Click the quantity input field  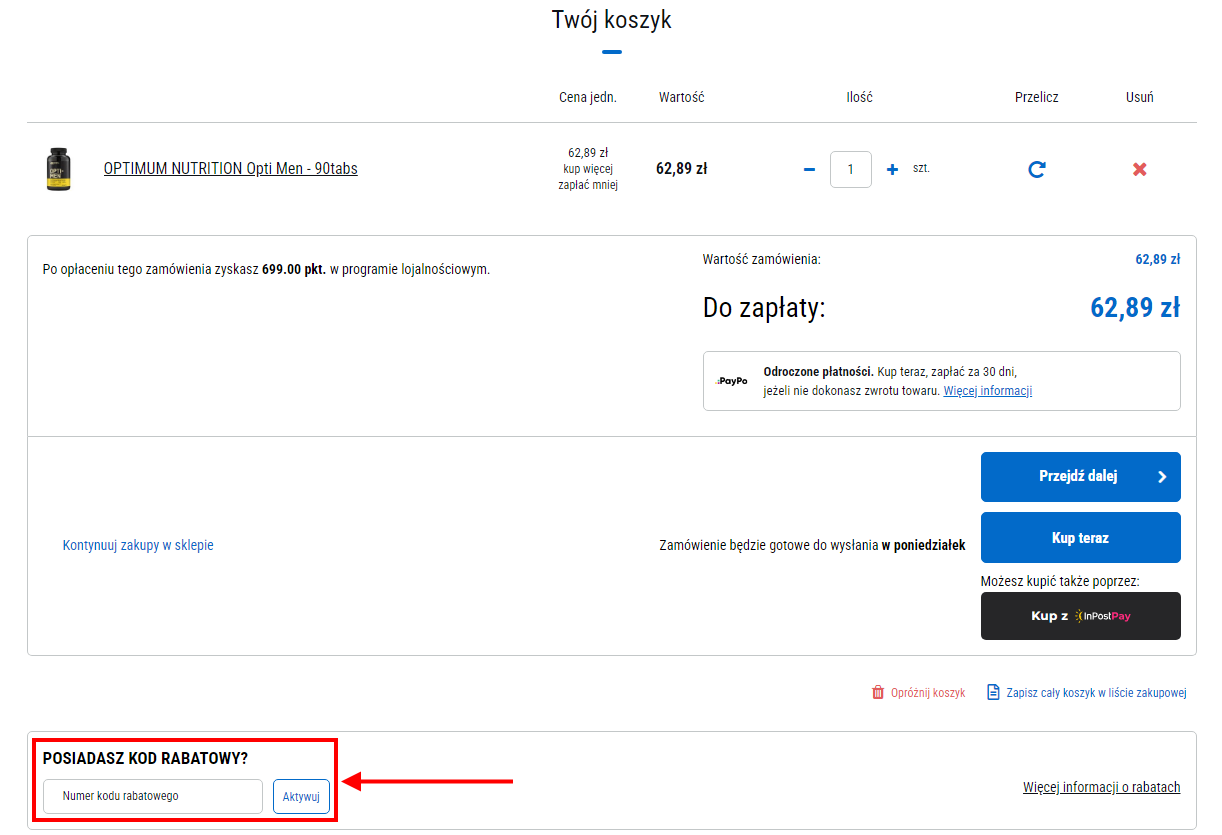tap(851, 169)
